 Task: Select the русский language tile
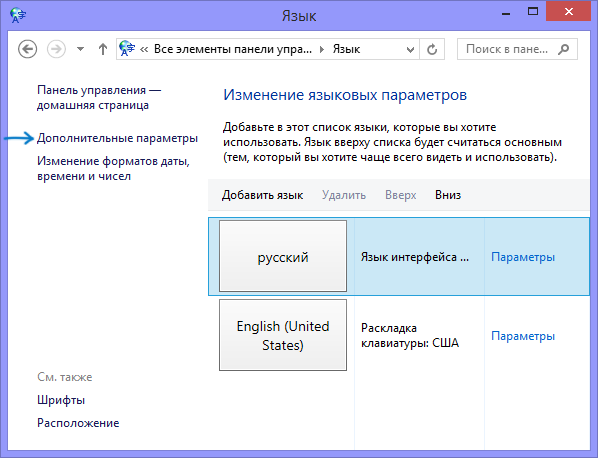(283, 256)
